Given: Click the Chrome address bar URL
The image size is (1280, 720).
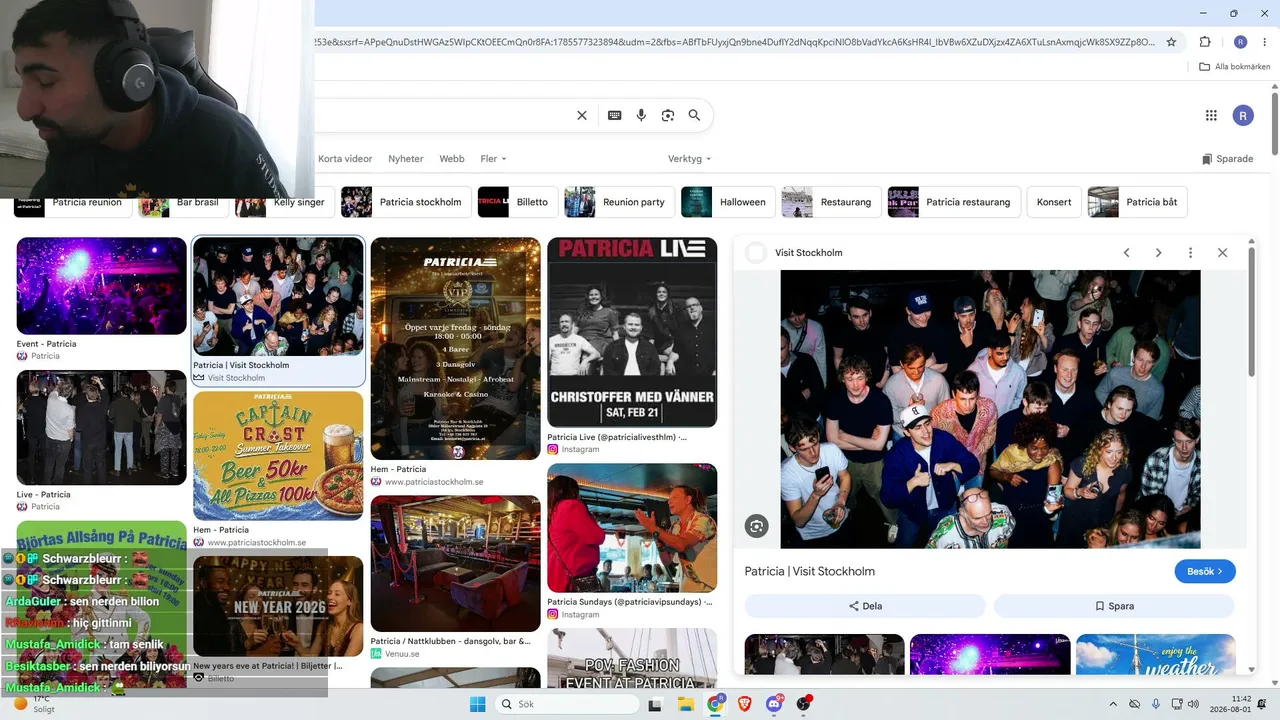Looking at the screenshot, I should click(733, 42).
